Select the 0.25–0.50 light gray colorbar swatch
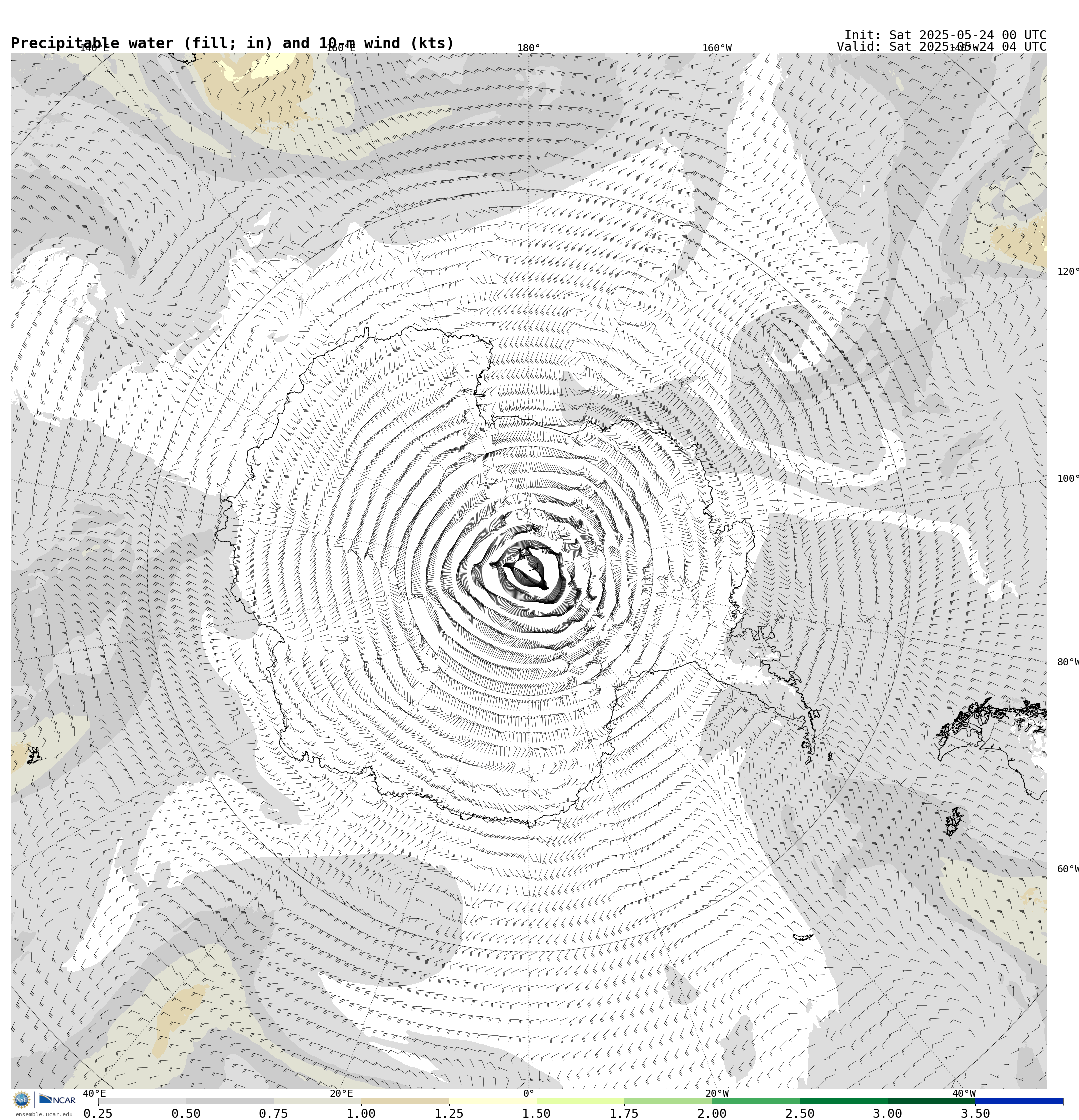The height and width of the screenshot is (1120, 1079). point(142,1101)
